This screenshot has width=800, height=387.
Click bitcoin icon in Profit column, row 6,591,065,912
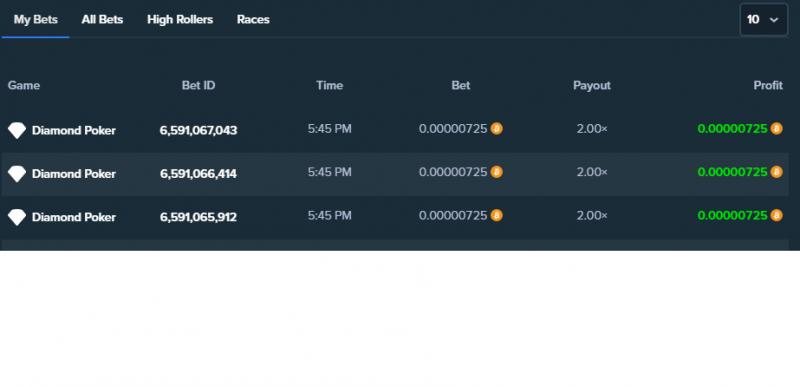point(776,215)
